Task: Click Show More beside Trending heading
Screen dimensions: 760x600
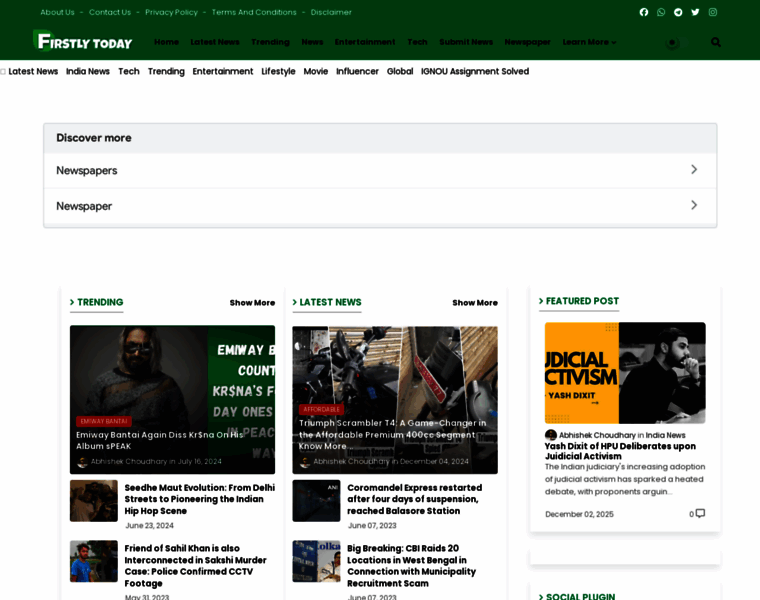Action: point(252,303)
